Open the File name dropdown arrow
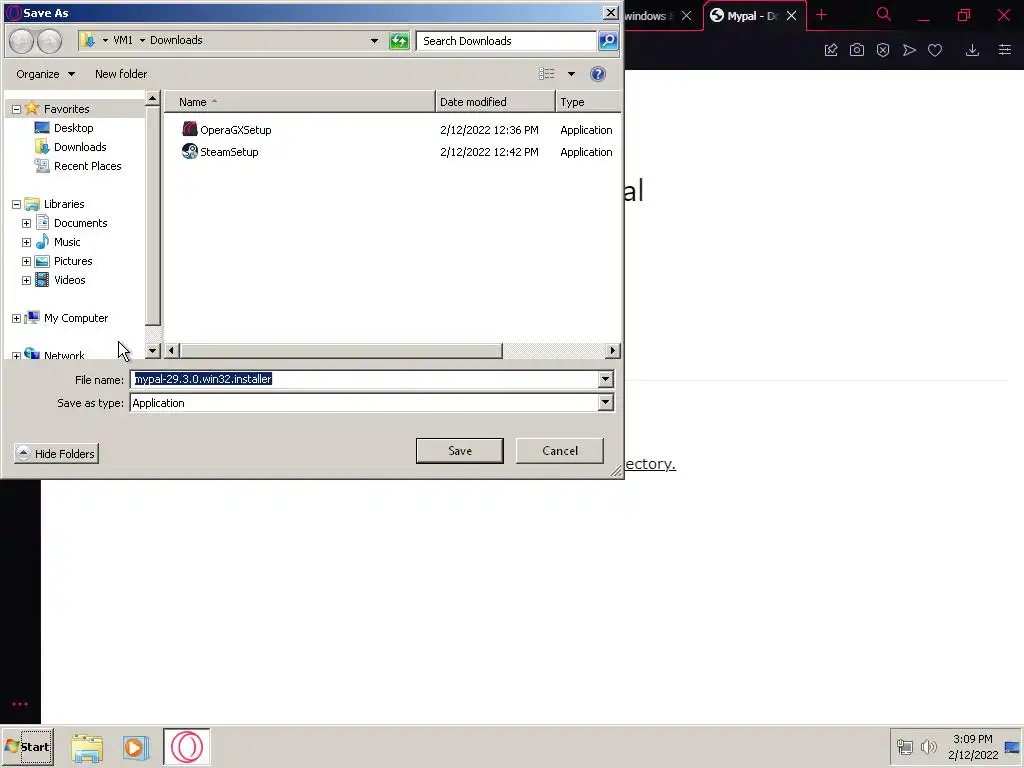Viewport: 1024px width, 768px height. pos(605,379)
